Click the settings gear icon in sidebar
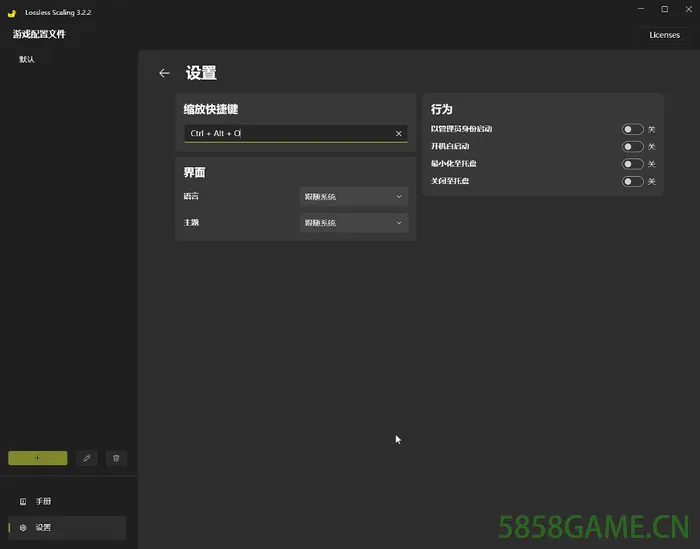Image resolution: width=700 pixels, height=549 pixels. pyautogui.click(x=23, y=528)
